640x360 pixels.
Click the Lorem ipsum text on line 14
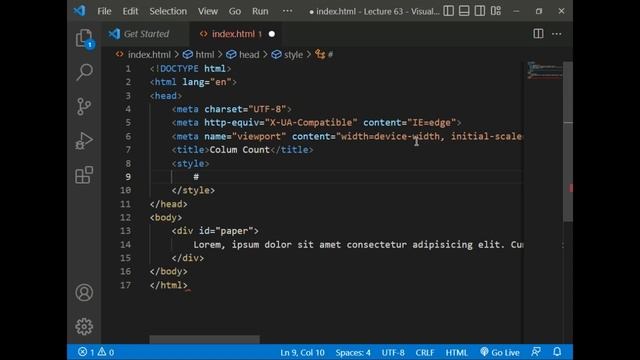[358, 244]
